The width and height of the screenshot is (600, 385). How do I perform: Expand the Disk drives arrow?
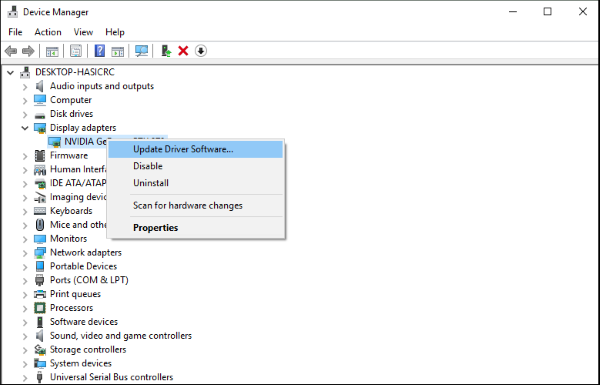[25, 114]
